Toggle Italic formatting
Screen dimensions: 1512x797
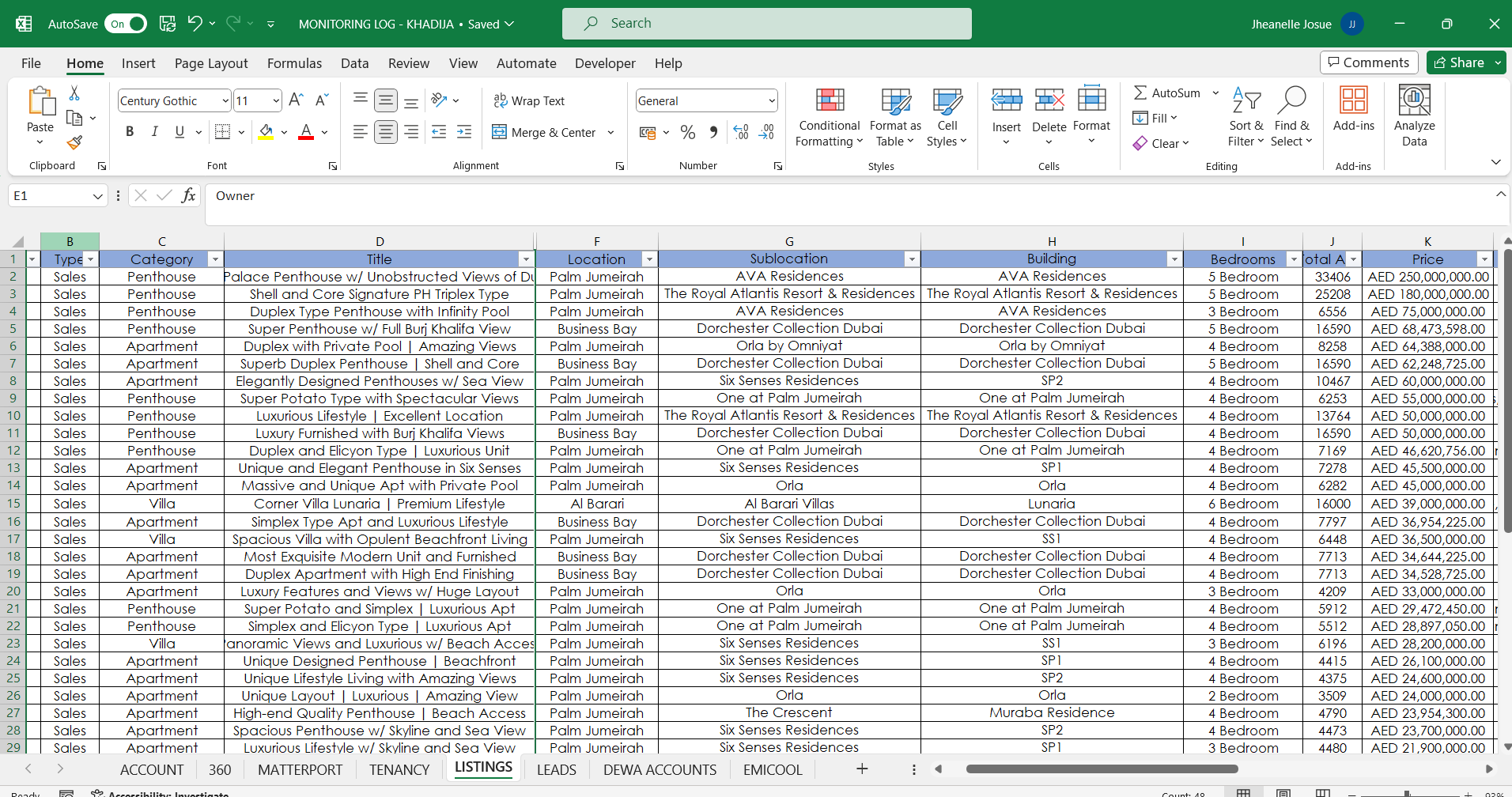(x=154, y=132)
